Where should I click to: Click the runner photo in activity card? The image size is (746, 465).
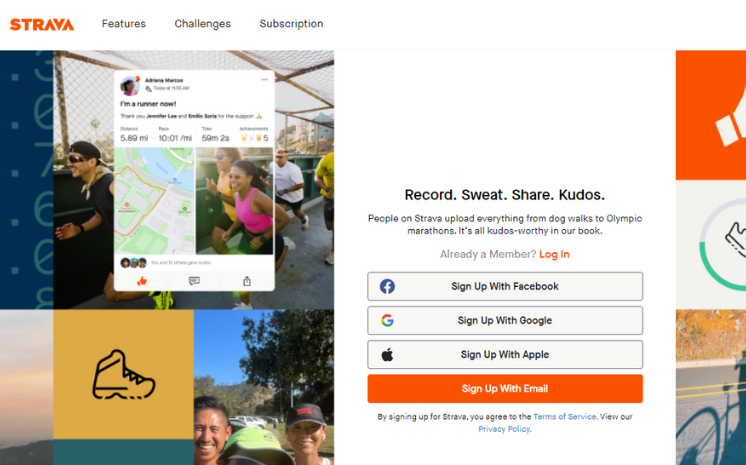tap(234, 201)
